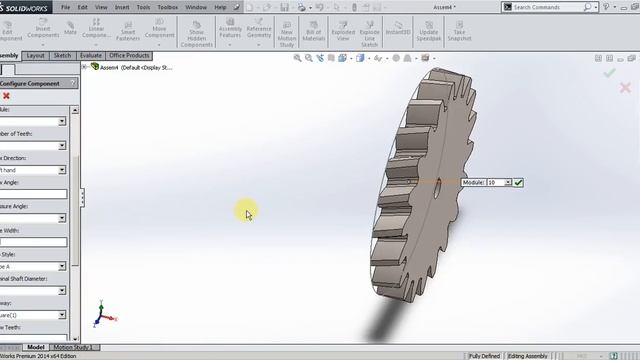640x360 pixels.
Task: Open the Window menu
Action: click(196, 7)
